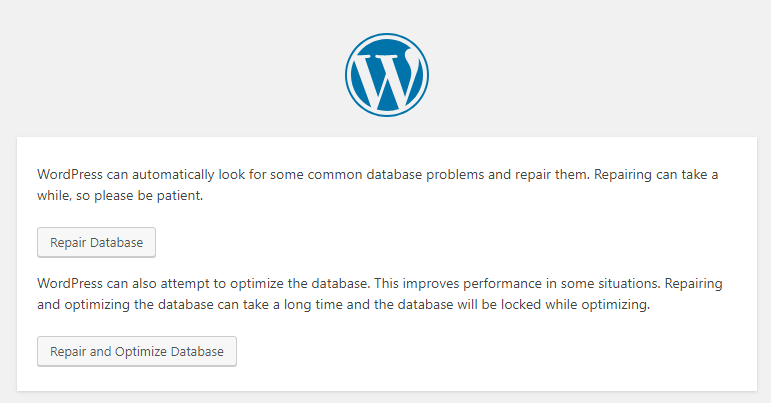Click empty white area right of Repair Database
Viewport: 771px width, 403px height.
click(x=443, y=242)
